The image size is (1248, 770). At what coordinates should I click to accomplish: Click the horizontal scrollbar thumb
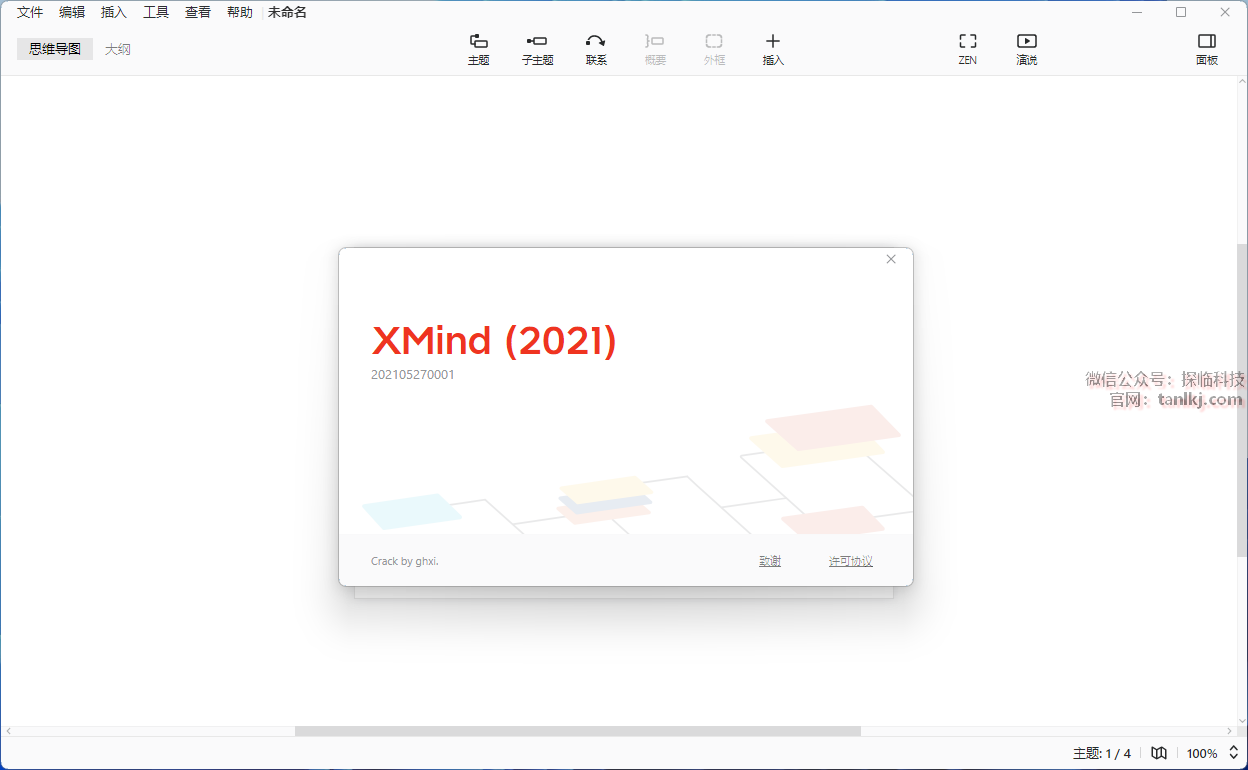click(577, 731)
